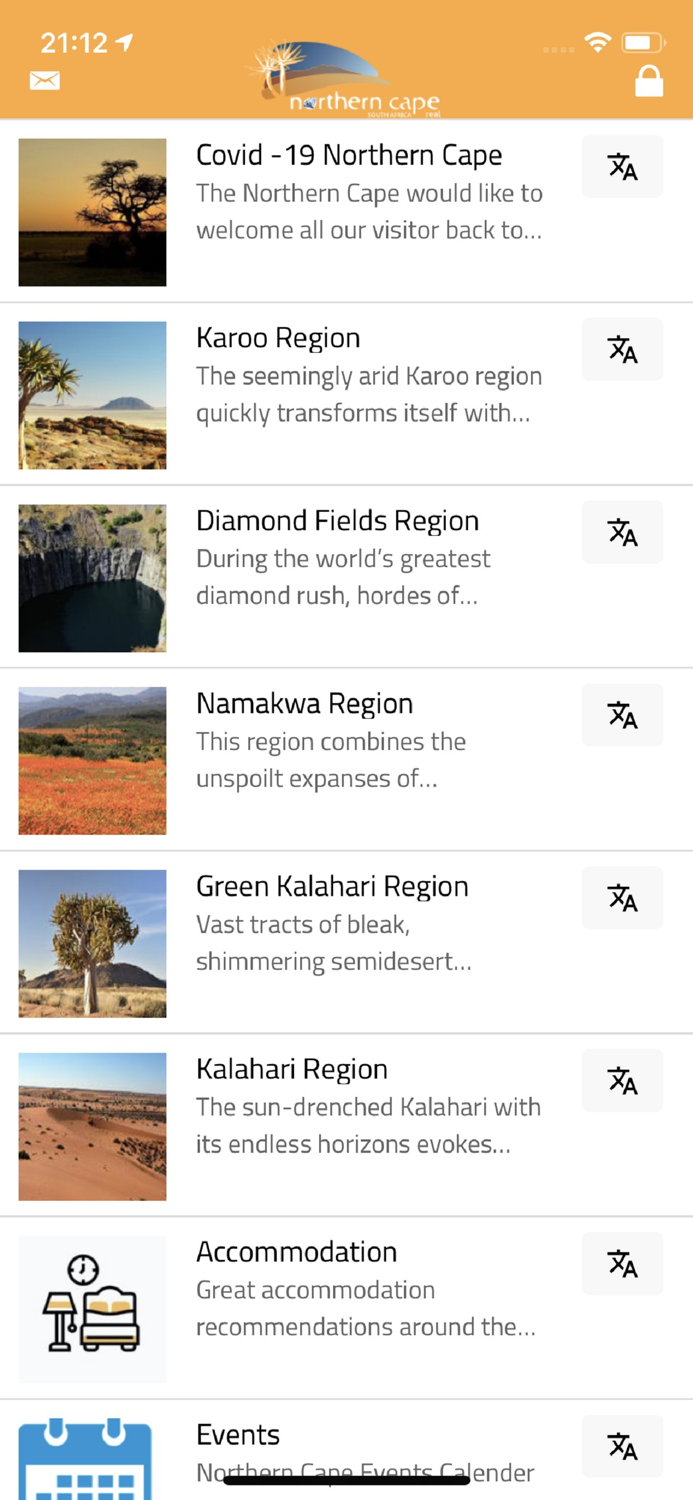
Task: Translate the Kalahari Region description
Action: pyautogui.click(x=621, y=1080)
